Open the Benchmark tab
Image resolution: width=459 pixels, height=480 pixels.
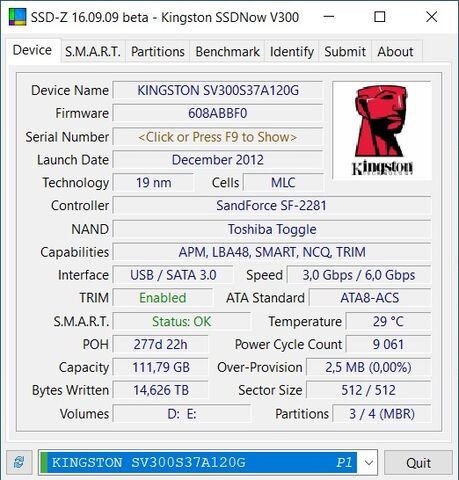[227, 52]
